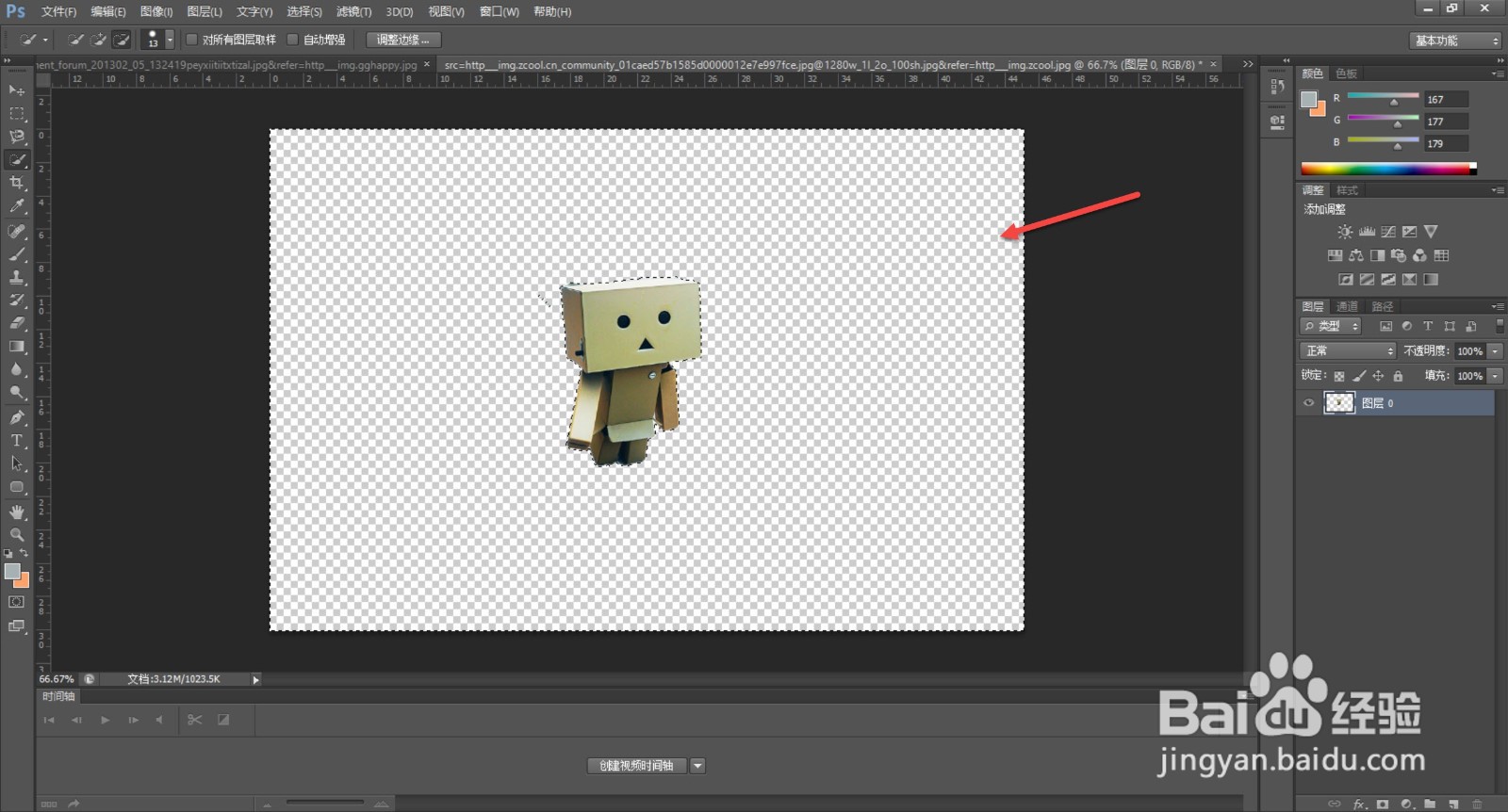The image size is (1508, 812).
Task: Open the 基本功能 workspace dropdown
Action: tap(1456, 41)
